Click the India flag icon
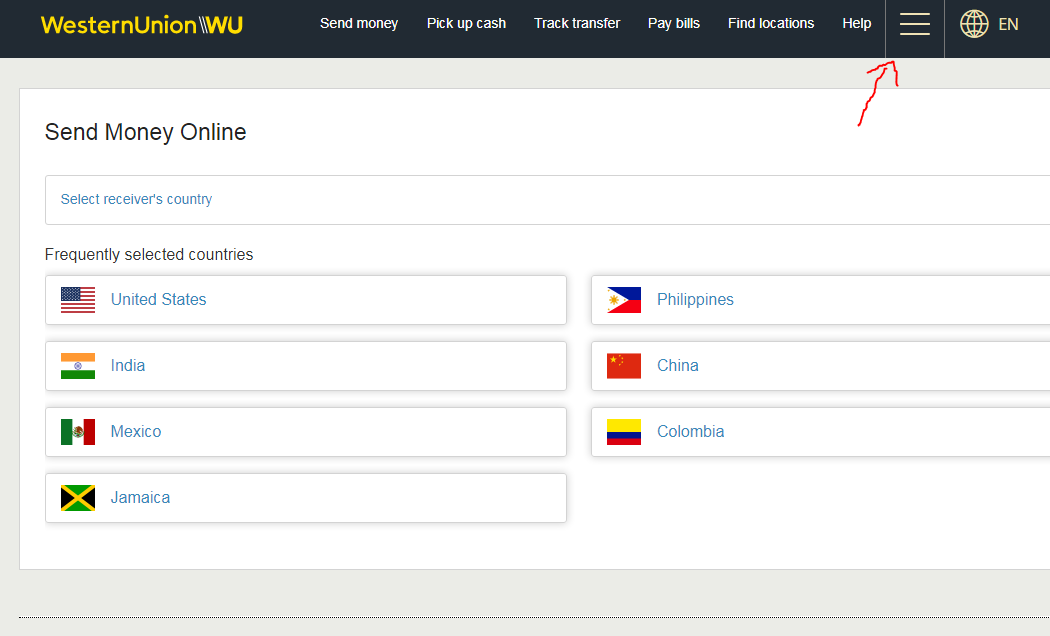This screenshot has height=636, width=1050. 78,366
